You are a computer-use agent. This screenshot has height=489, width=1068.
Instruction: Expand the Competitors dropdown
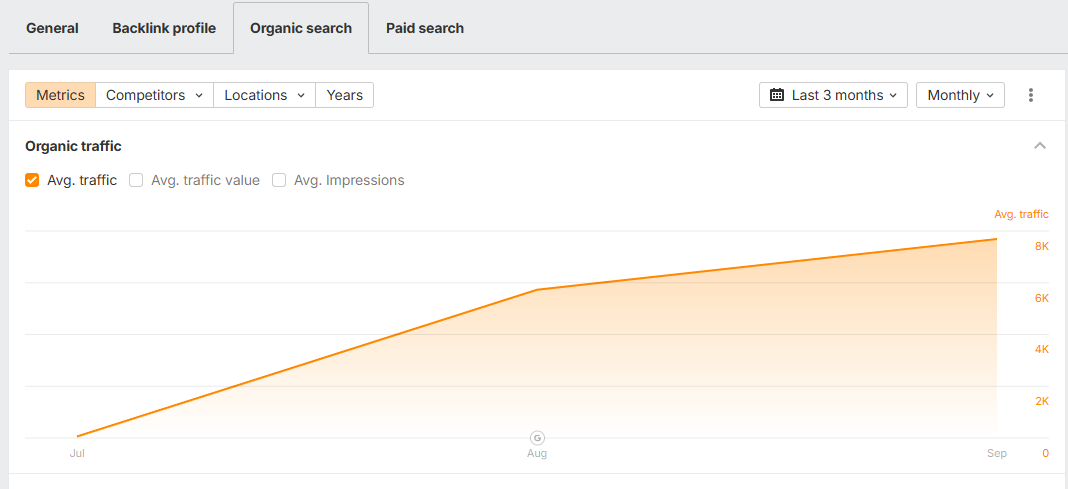coord(155,95)
